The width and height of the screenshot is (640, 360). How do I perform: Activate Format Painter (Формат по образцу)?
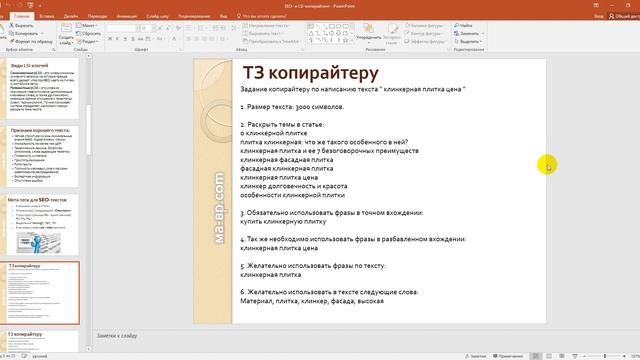(x=31, y=41)
